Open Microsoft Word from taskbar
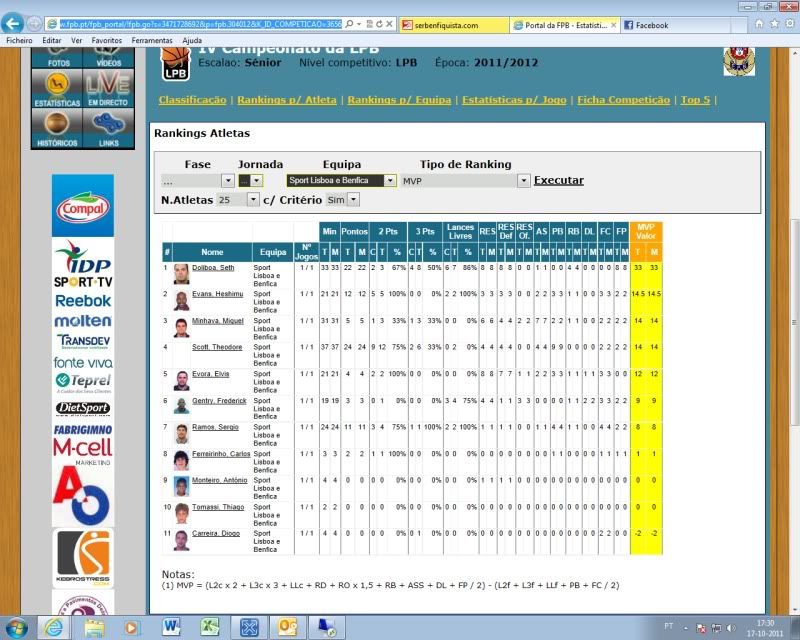The width and height of the screenshot is (800, 640). 171,627
